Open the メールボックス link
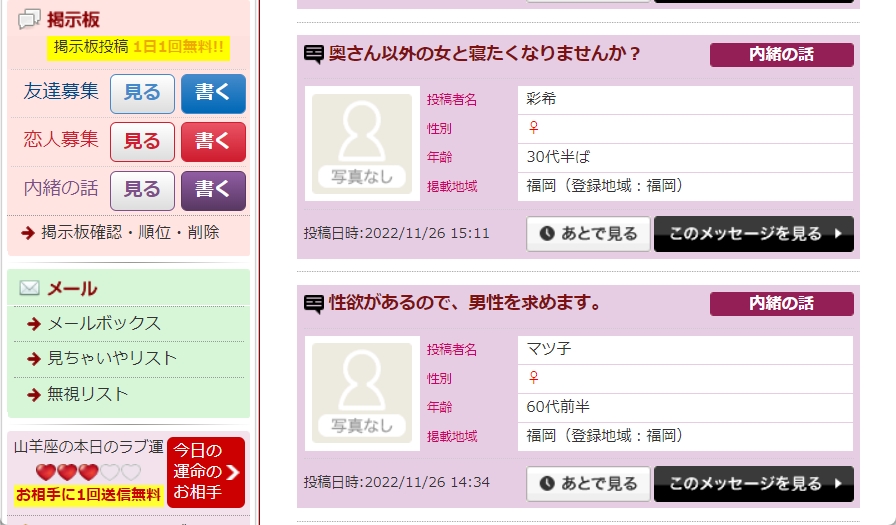Screen dimensions: 896x525 pyautogui.click(x=104, y=323)
